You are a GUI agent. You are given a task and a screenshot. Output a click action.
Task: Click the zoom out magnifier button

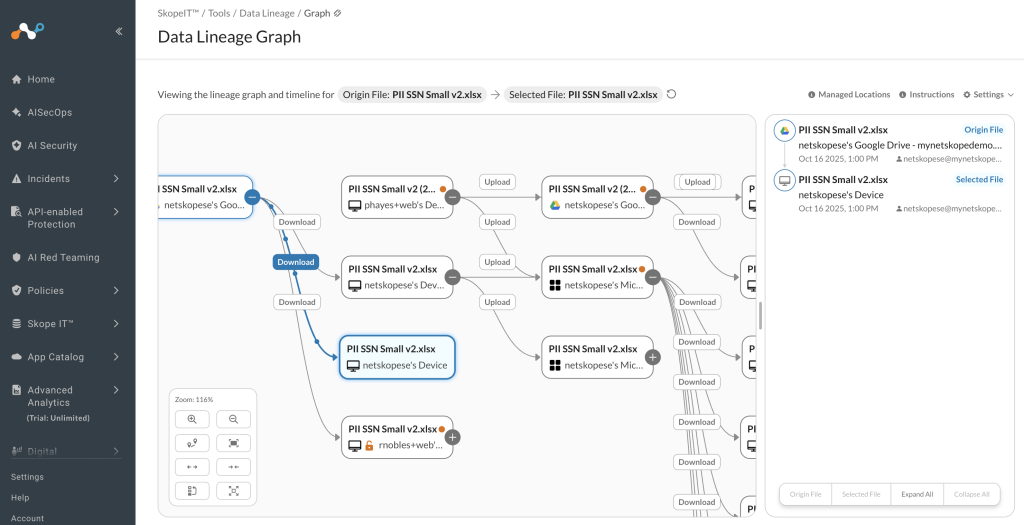click(x=233, y=419)
